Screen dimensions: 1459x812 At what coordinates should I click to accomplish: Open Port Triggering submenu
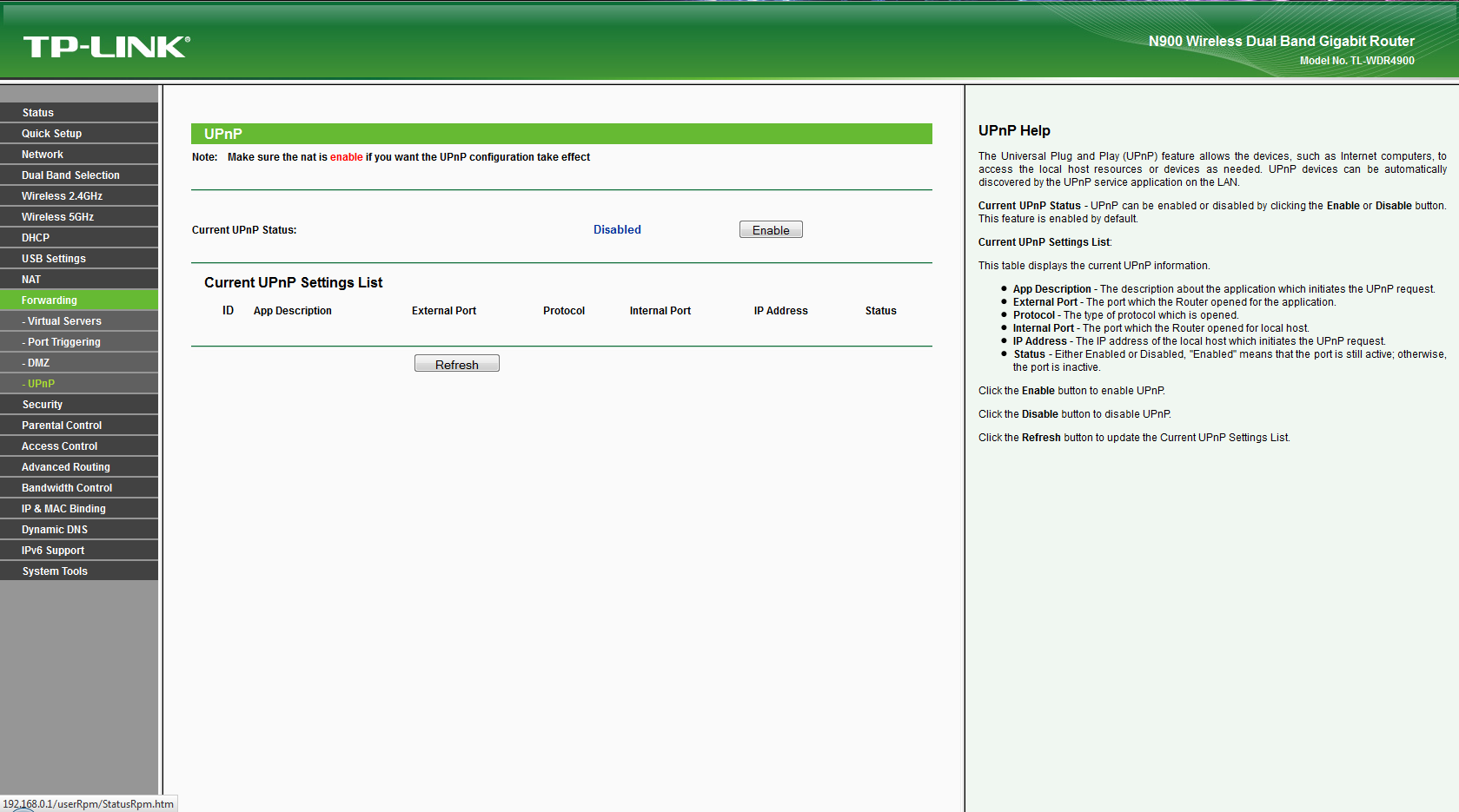tap(79, 342)
